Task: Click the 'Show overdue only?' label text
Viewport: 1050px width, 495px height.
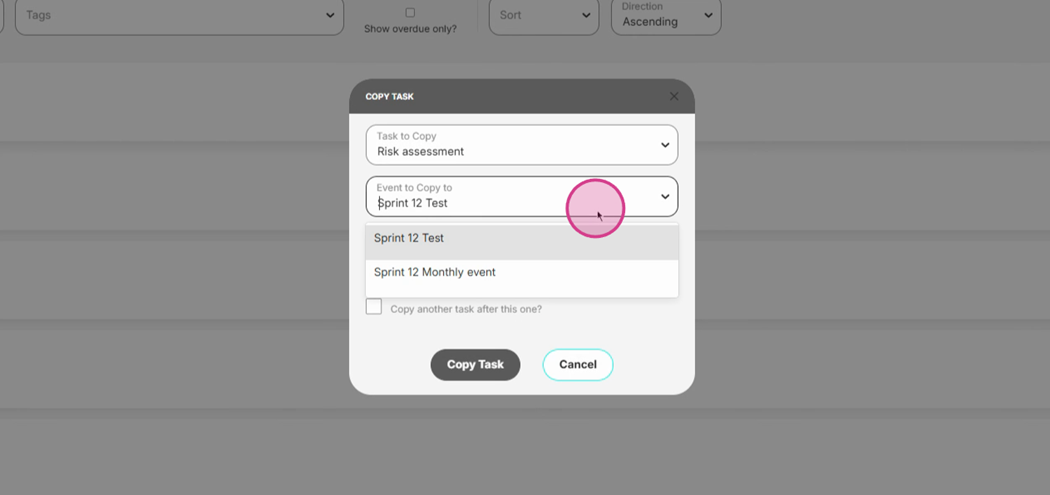Action: pos(410,29)
